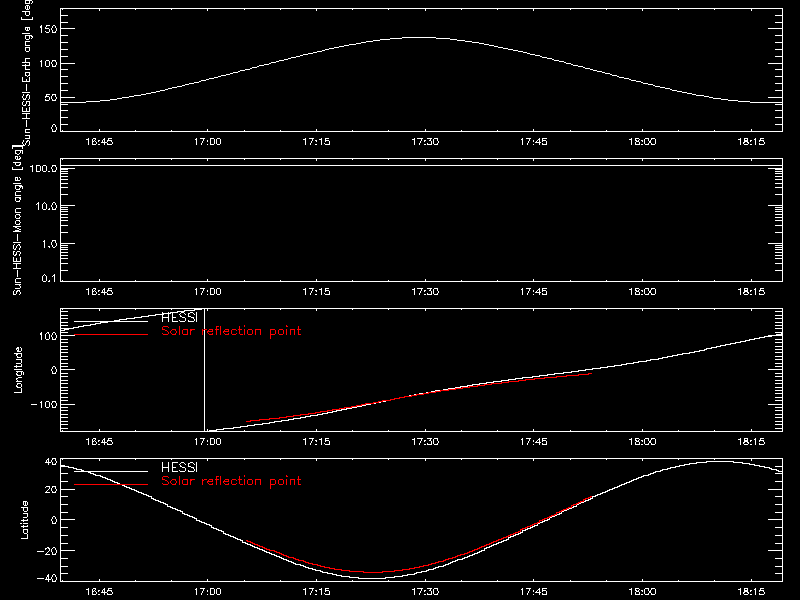Click the -40 tick of the Latitude plot
The width and height of the screenshot is (800, 600).
coord(47,578)
